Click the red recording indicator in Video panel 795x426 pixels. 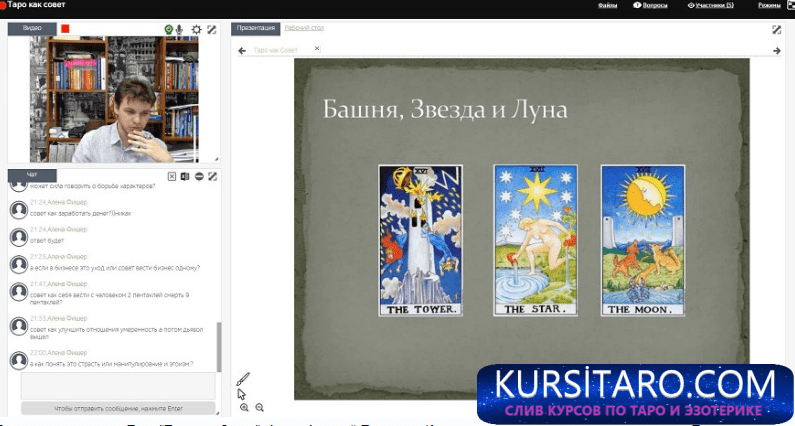tap(65, 29)
